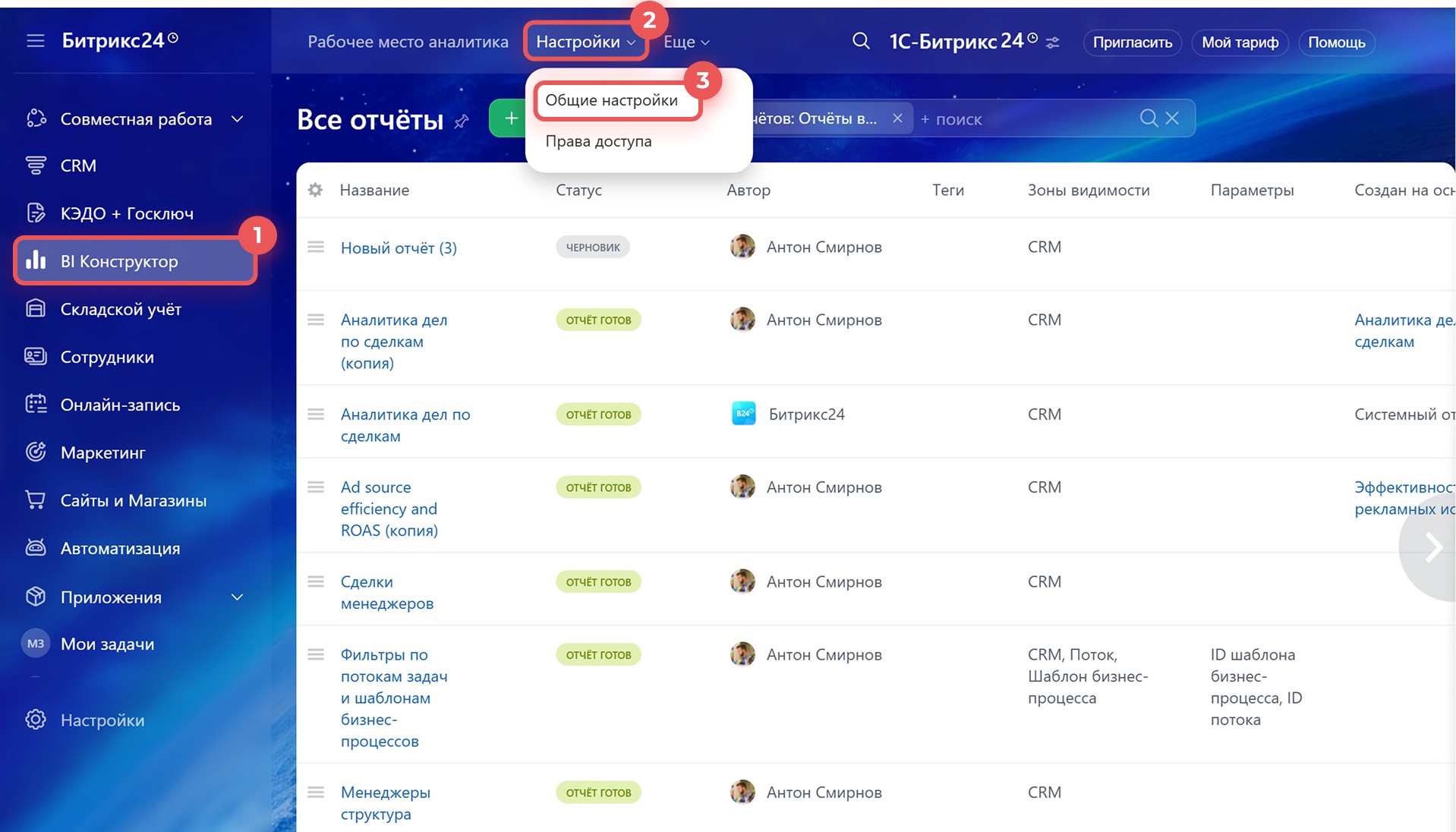Expand Совместная работа sidebar section
The width and height of the screenshot is (1456, 832).
coord(237,119)
